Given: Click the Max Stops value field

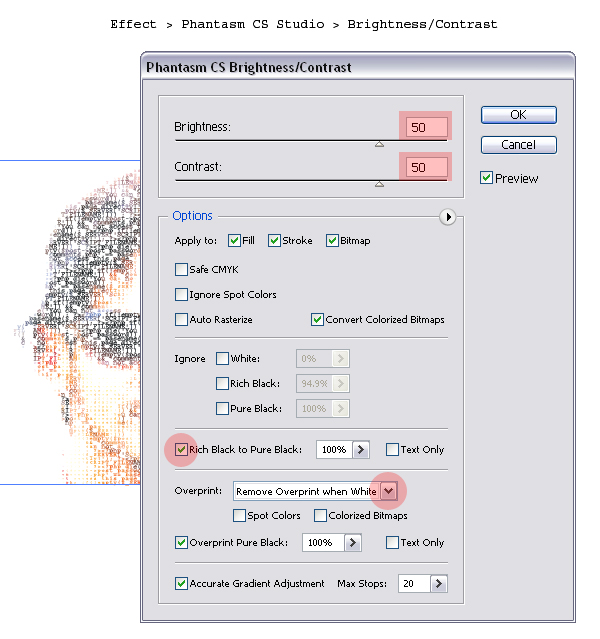Looking at the screenshot, I should pyautogui.click(x=414, y=583).
